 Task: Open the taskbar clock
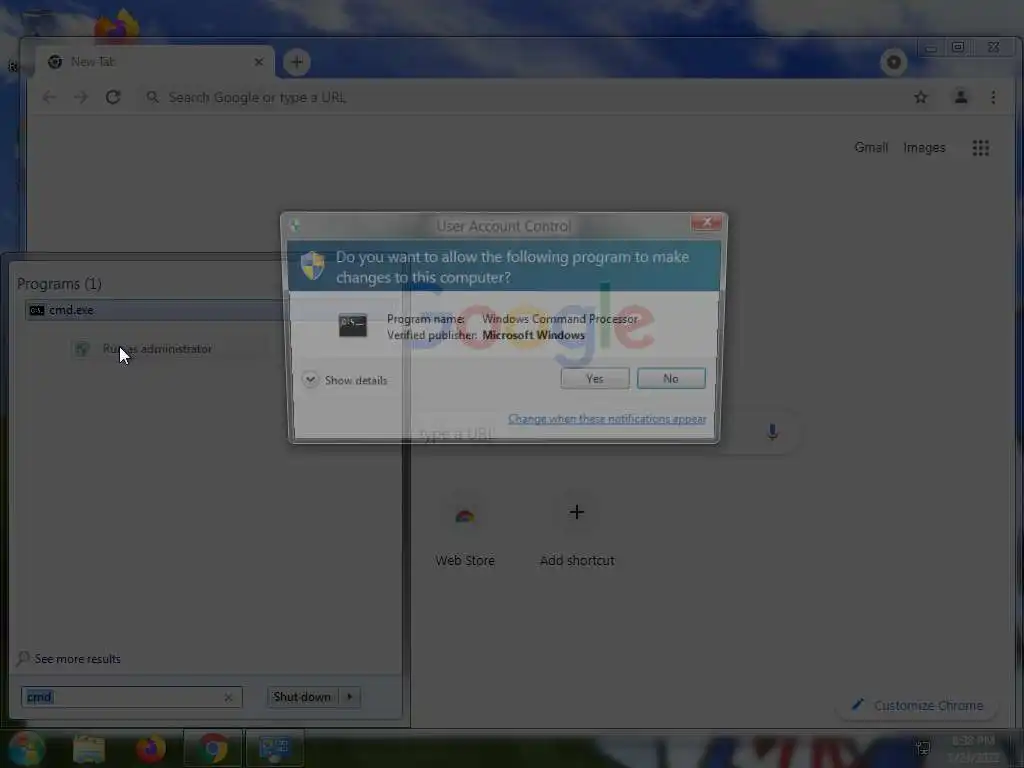click(x=973, y=749)
